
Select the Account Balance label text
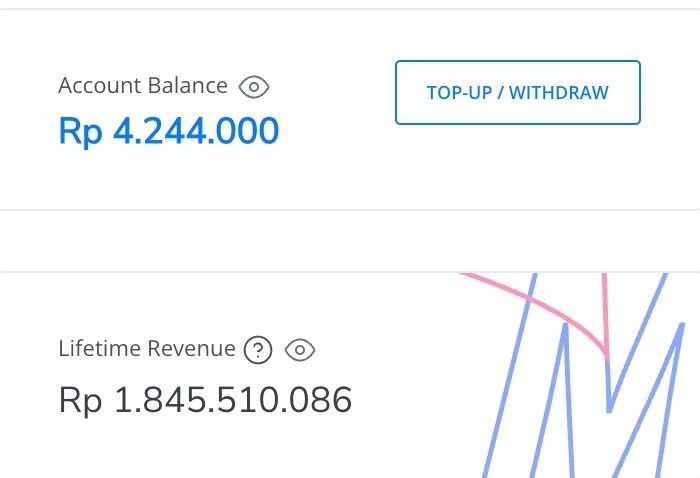point(143,85)
